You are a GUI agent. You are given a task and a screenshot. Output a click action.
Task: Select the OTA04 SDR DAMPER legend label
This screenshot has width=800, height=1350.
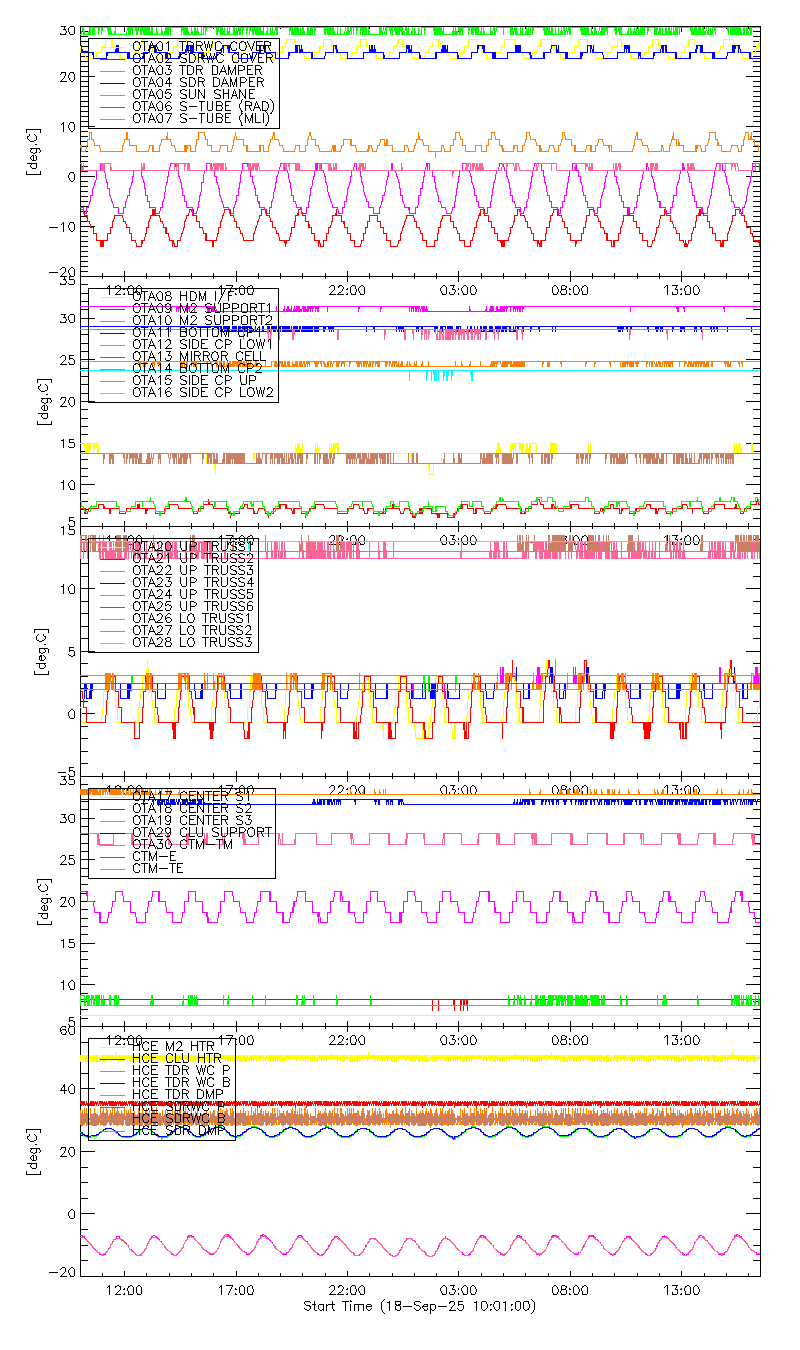197,83
